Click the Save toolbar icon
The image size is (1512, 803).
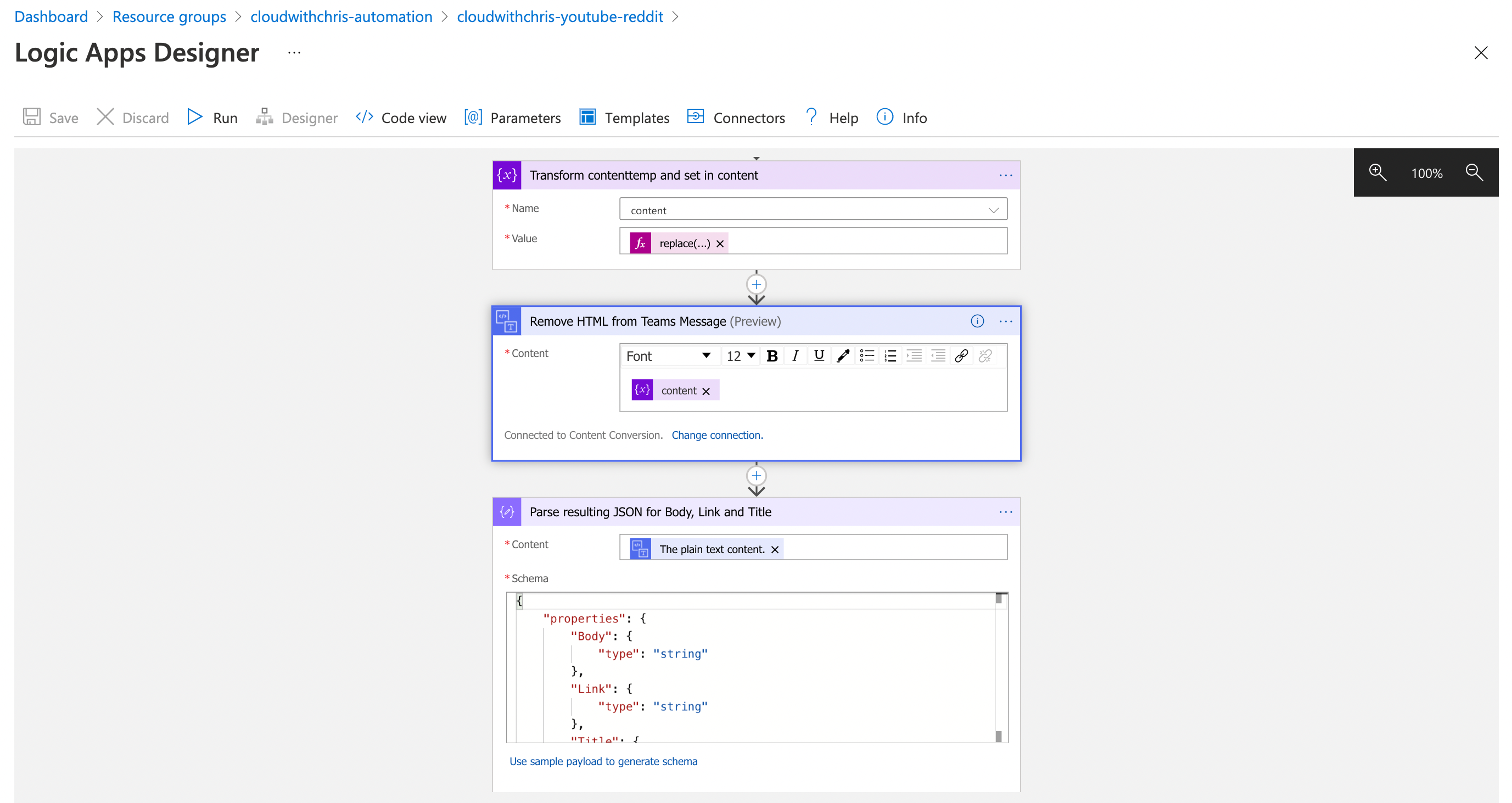coord(32,117)
